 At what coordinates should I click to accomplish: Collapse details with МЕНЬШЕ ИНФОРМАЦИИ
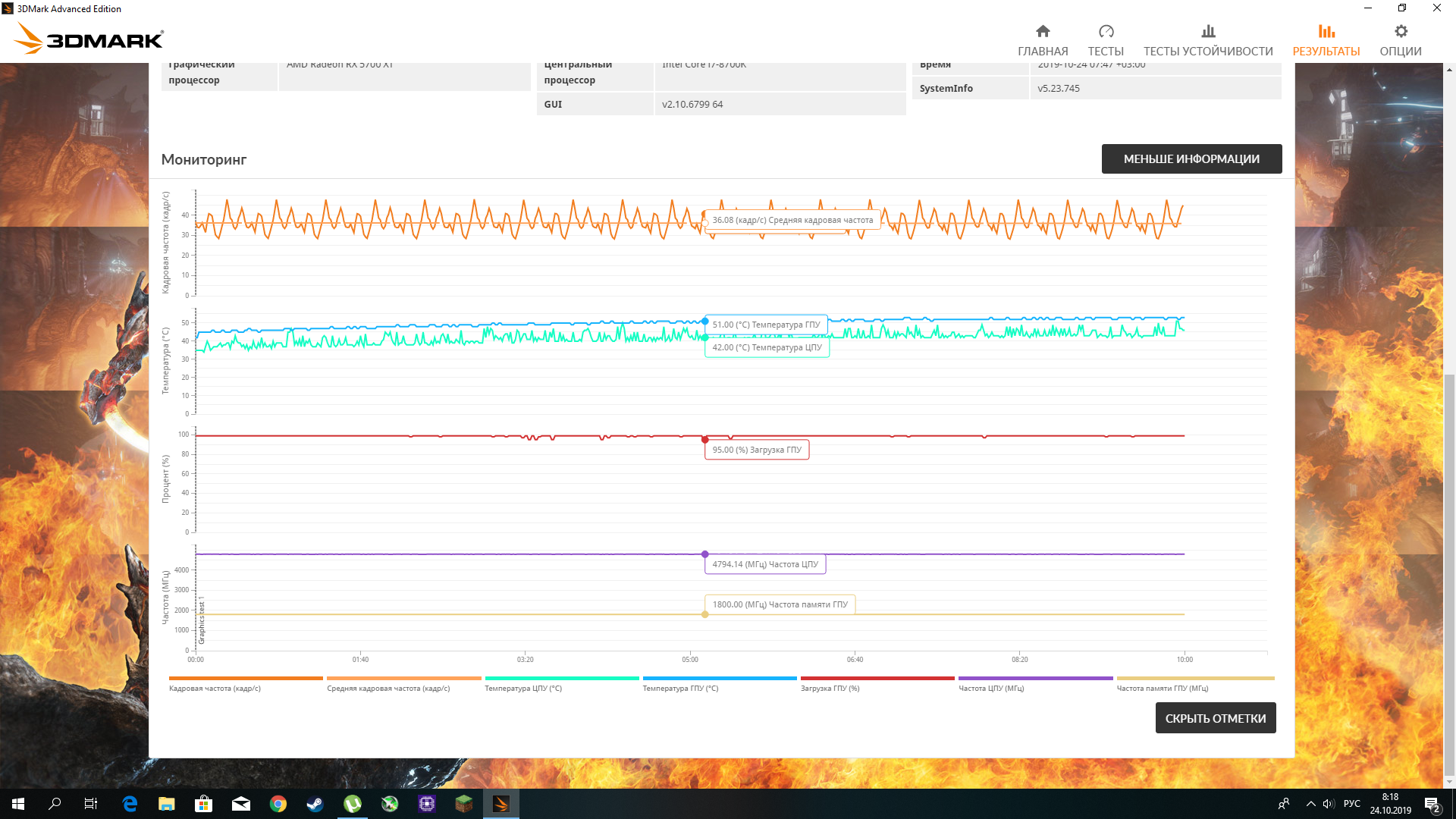pos(1191,159)
